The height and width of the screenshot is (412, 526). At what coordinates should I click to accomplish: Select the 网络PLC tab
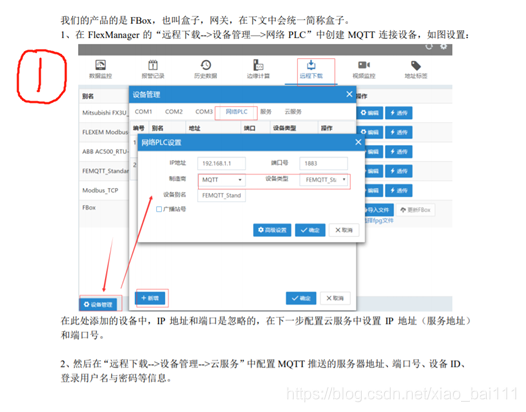pyautogui.click(x=236, y=112)
